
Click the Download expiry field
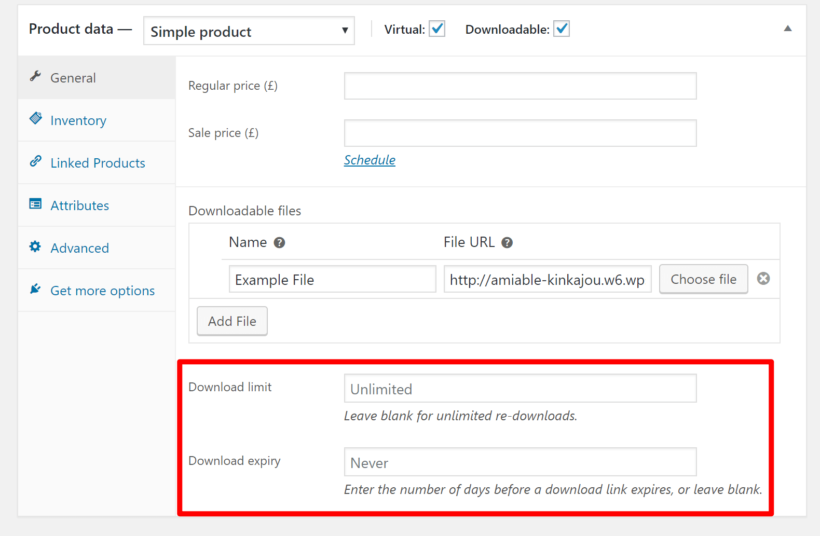point(520,462)
